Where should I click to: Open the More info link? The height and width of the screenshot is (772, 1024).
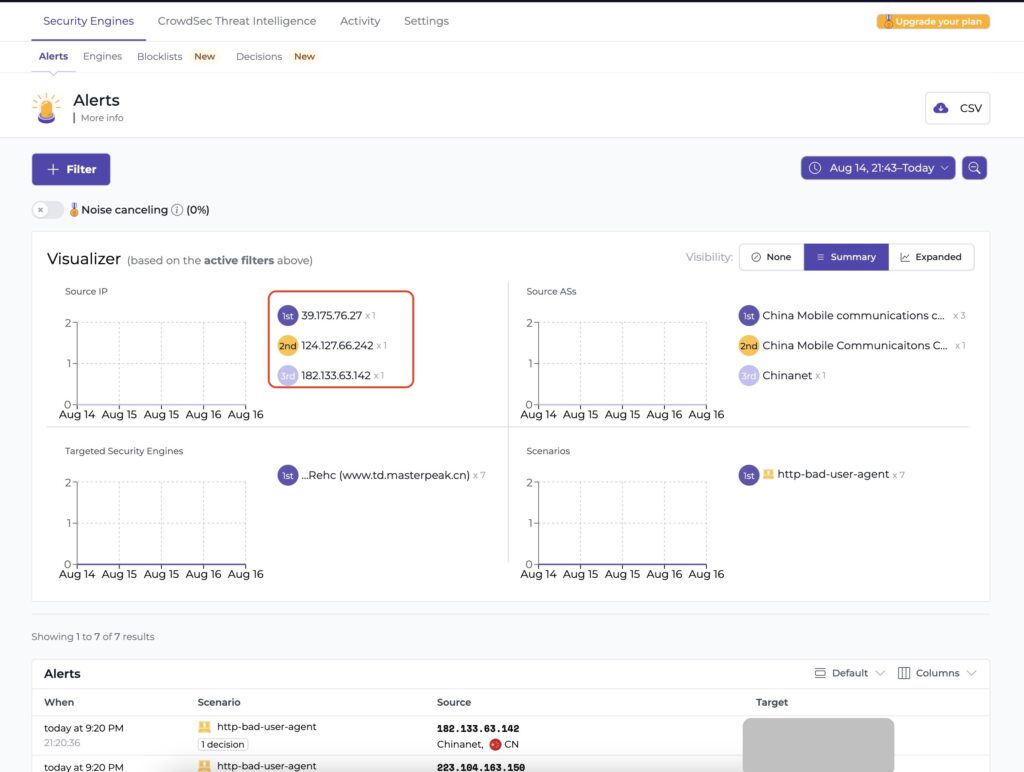click(x=102, y=118)
